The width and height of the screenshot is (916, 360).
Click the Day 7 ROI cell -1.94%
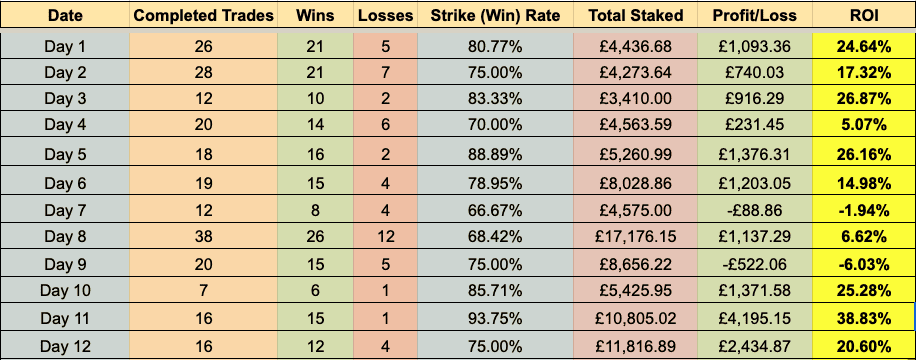863,210
